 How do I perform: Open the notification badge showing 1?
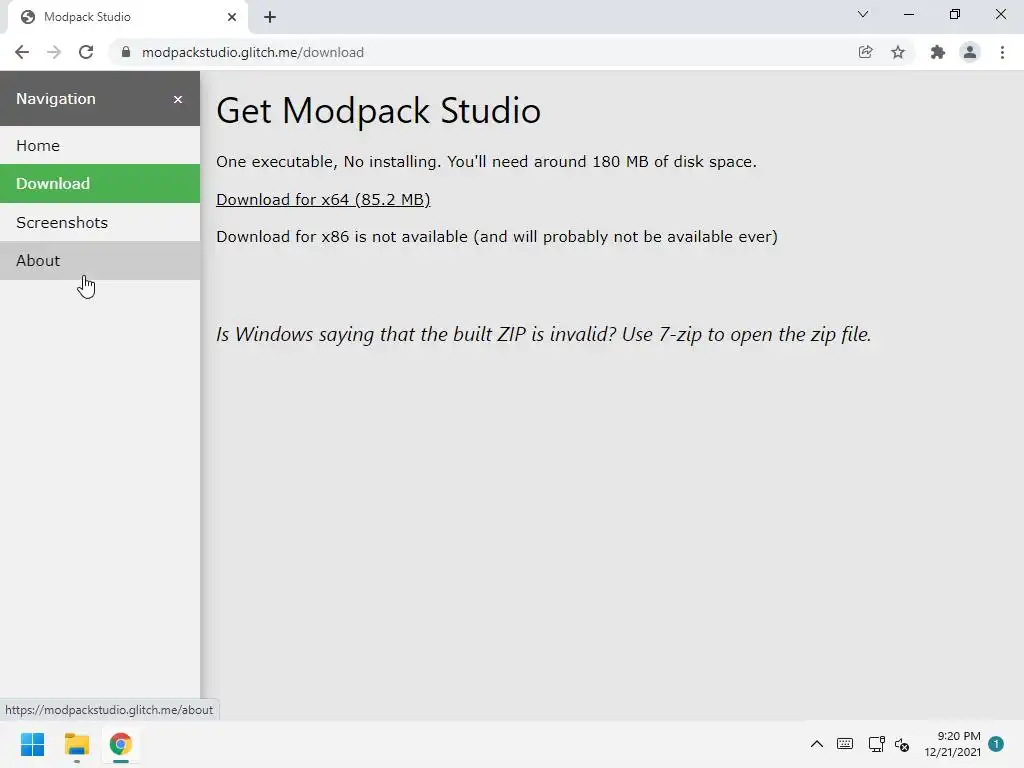point(996,744)
